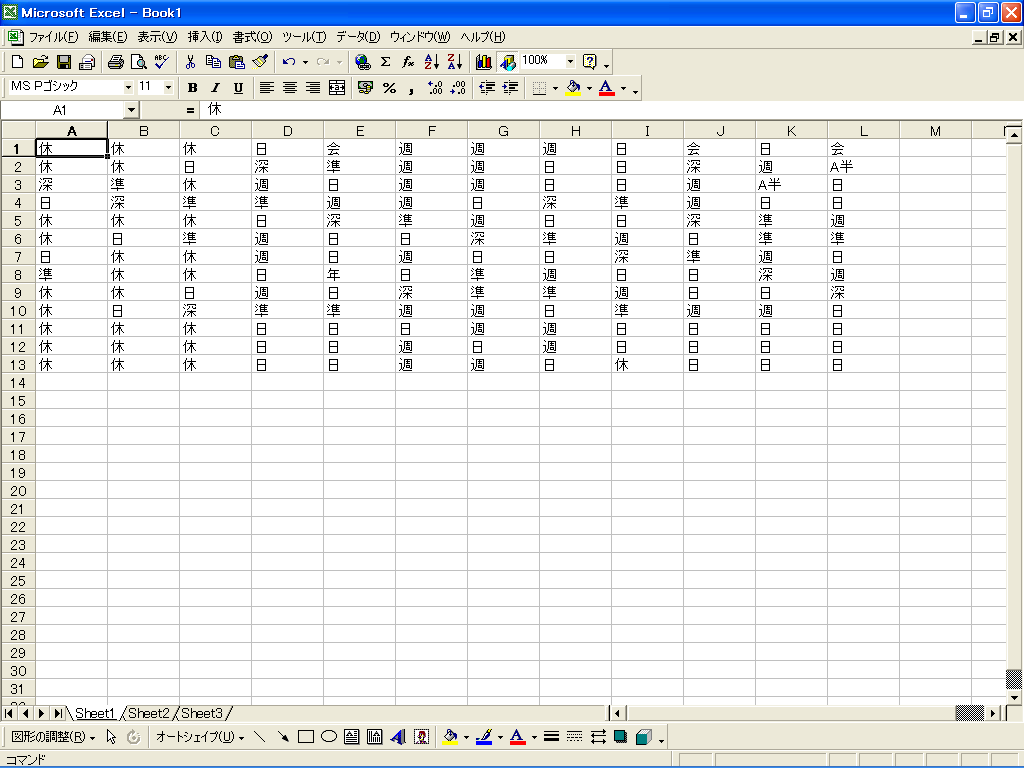This screenshot has height=768, width=1024.
Task: Sort descending Z to A
Action: [455, 62]
